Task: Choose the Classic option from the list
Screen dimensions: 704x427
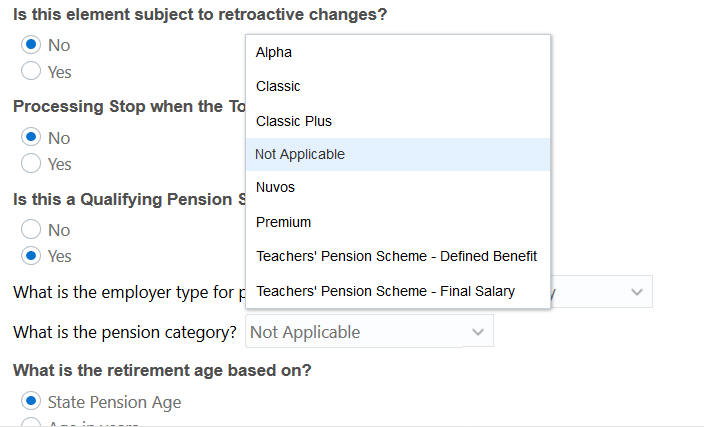Action: pyautogui.click(x=278, y=87)
